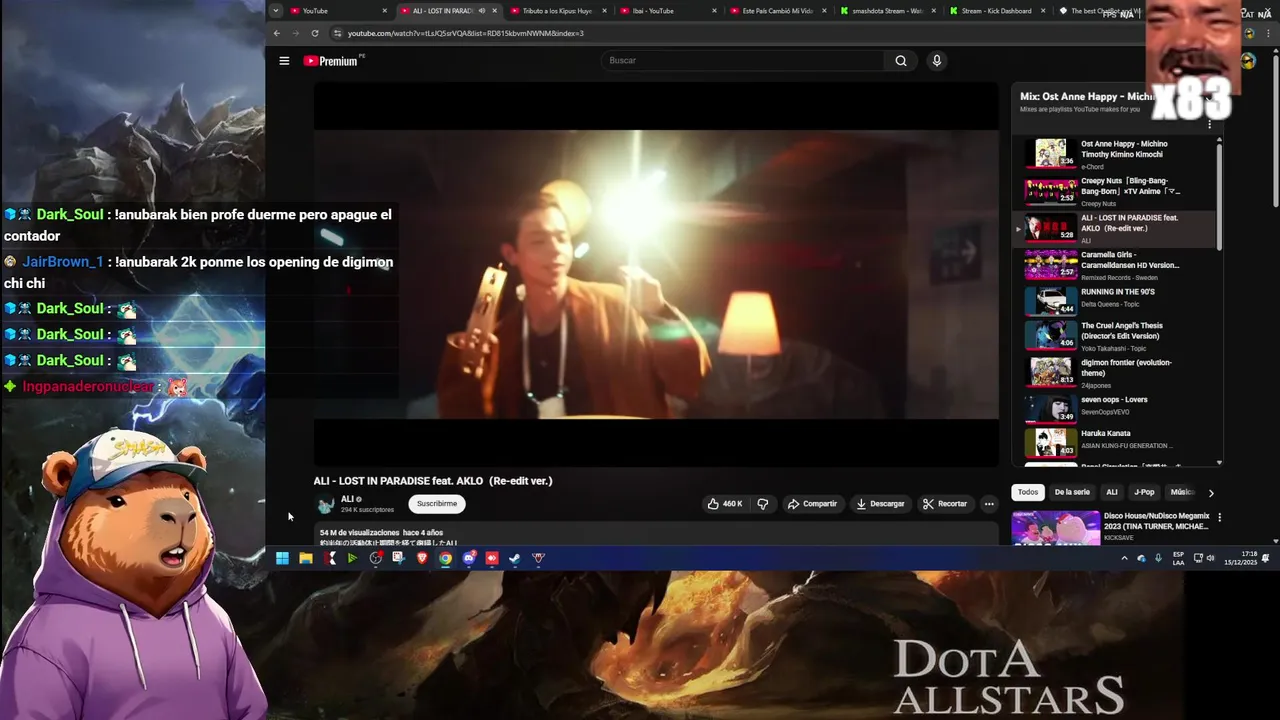1280x720 pixels.
Task: Click the search magnifier button
Action: (901, 61)
